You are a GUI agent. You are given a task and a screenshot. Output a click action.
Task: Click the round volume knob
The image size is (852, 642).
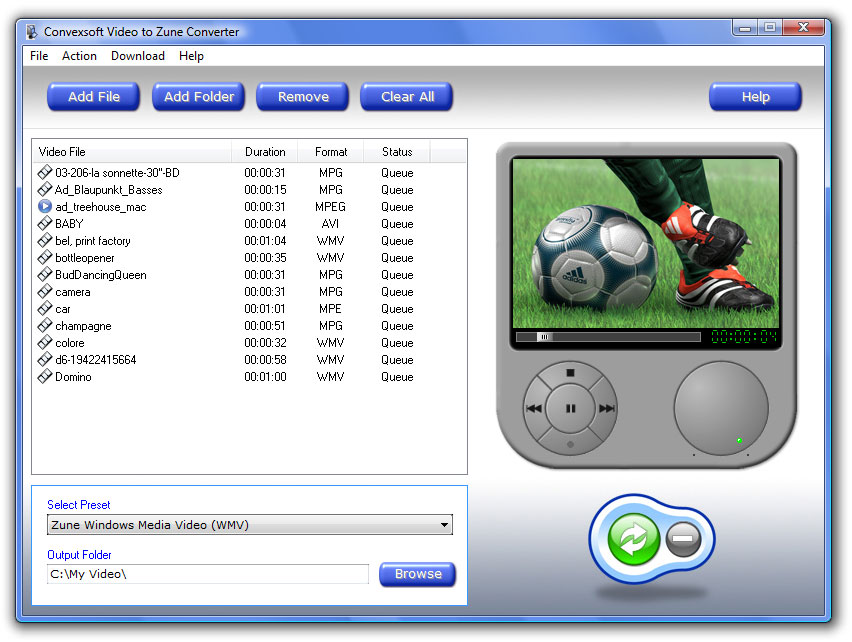721,408
